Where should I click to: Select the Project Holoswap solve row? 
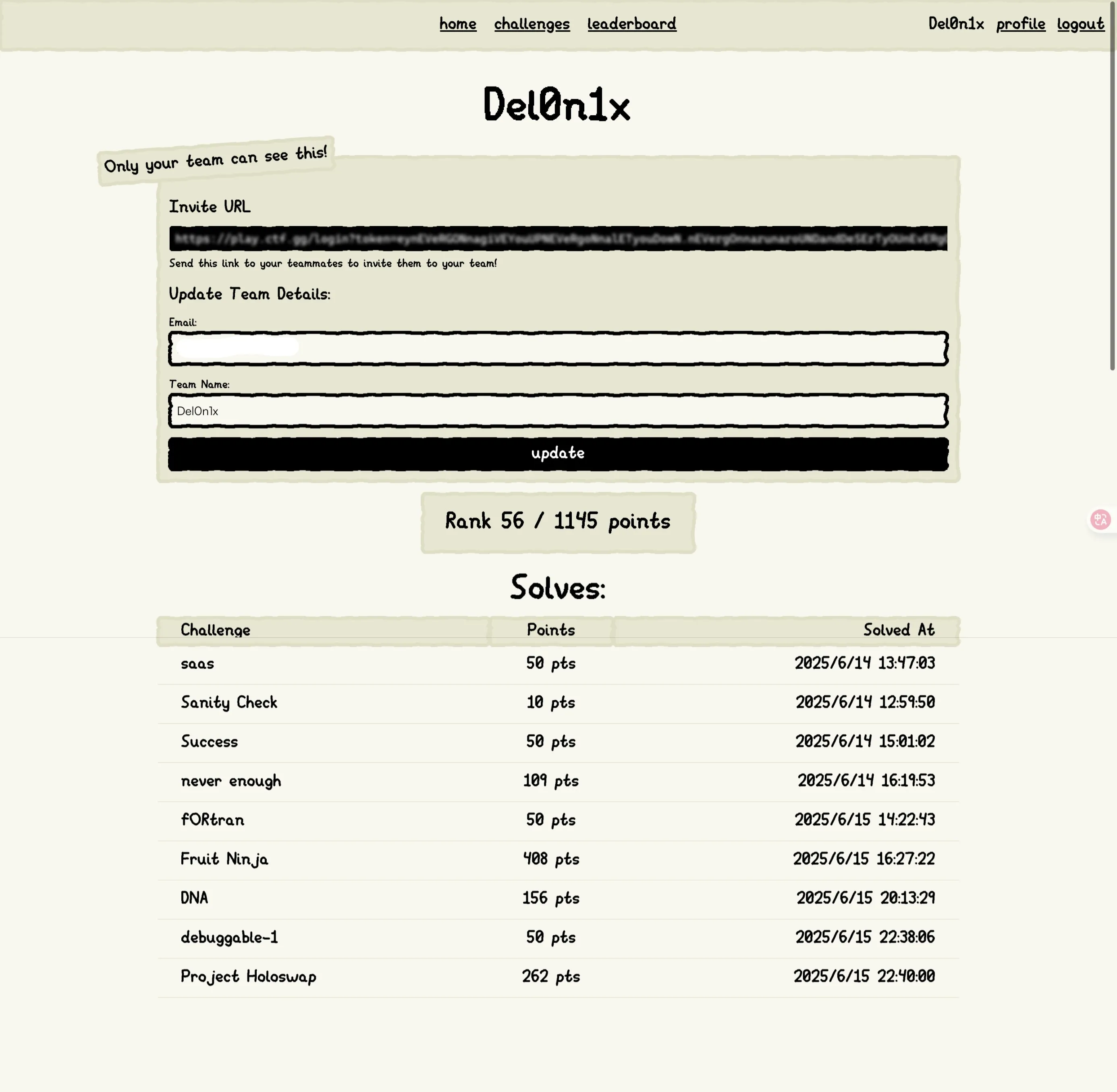[558, 977]
